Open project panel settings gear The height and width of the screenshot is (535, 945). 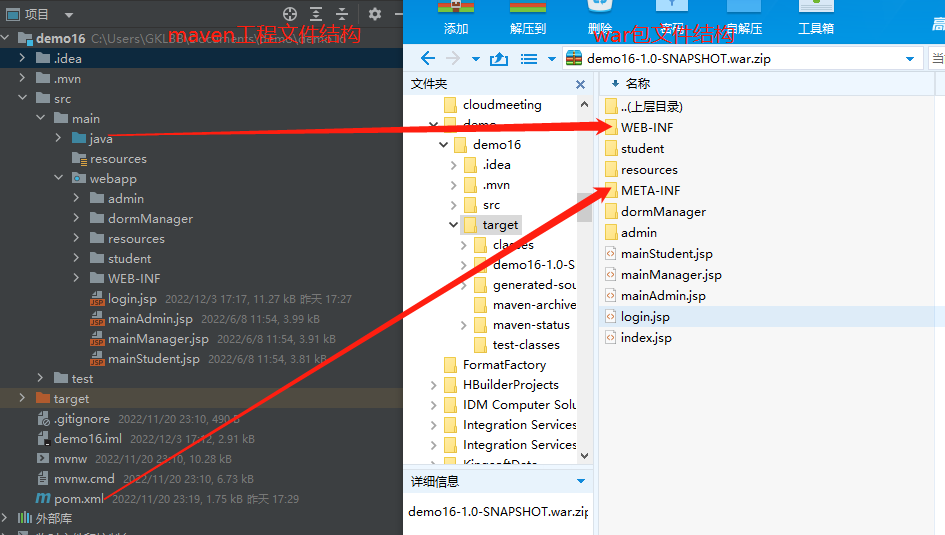click(374, 14)
